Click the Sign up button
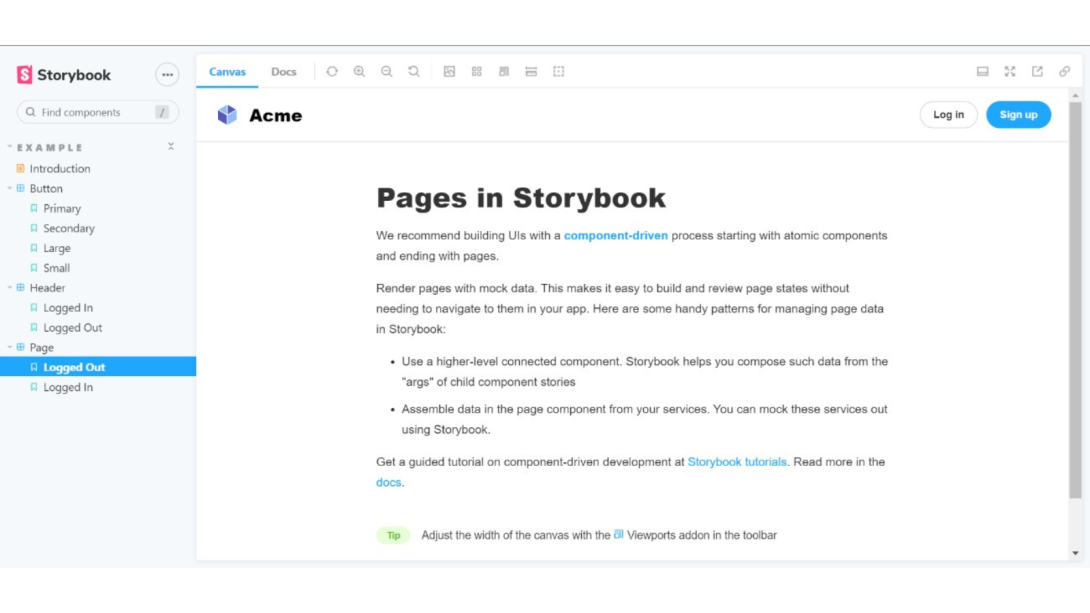 click(x=1018, y=115)
